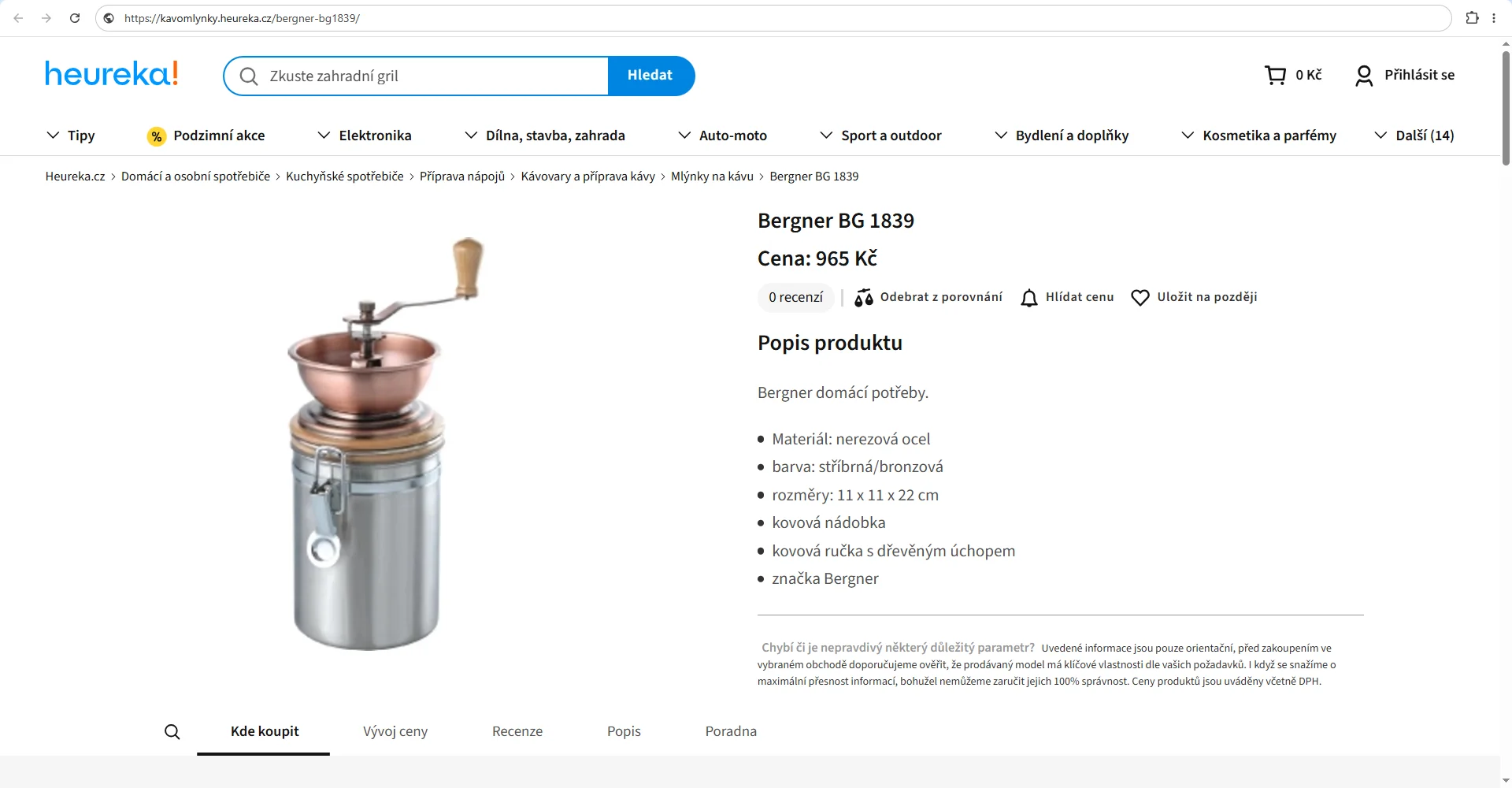Click the blue Hledat search button
The image size is (1512, 788).
click(x=650, y=76)
